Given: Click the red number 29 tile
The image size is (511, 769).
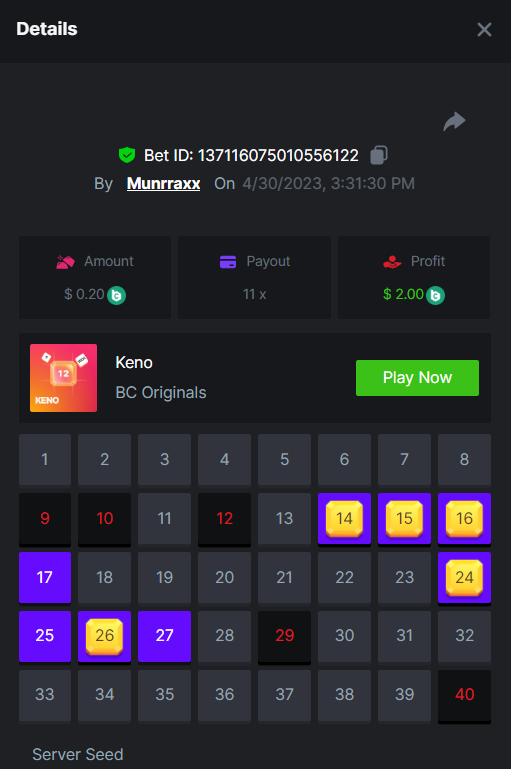Looking at the screenshot, I should point(284,636).
